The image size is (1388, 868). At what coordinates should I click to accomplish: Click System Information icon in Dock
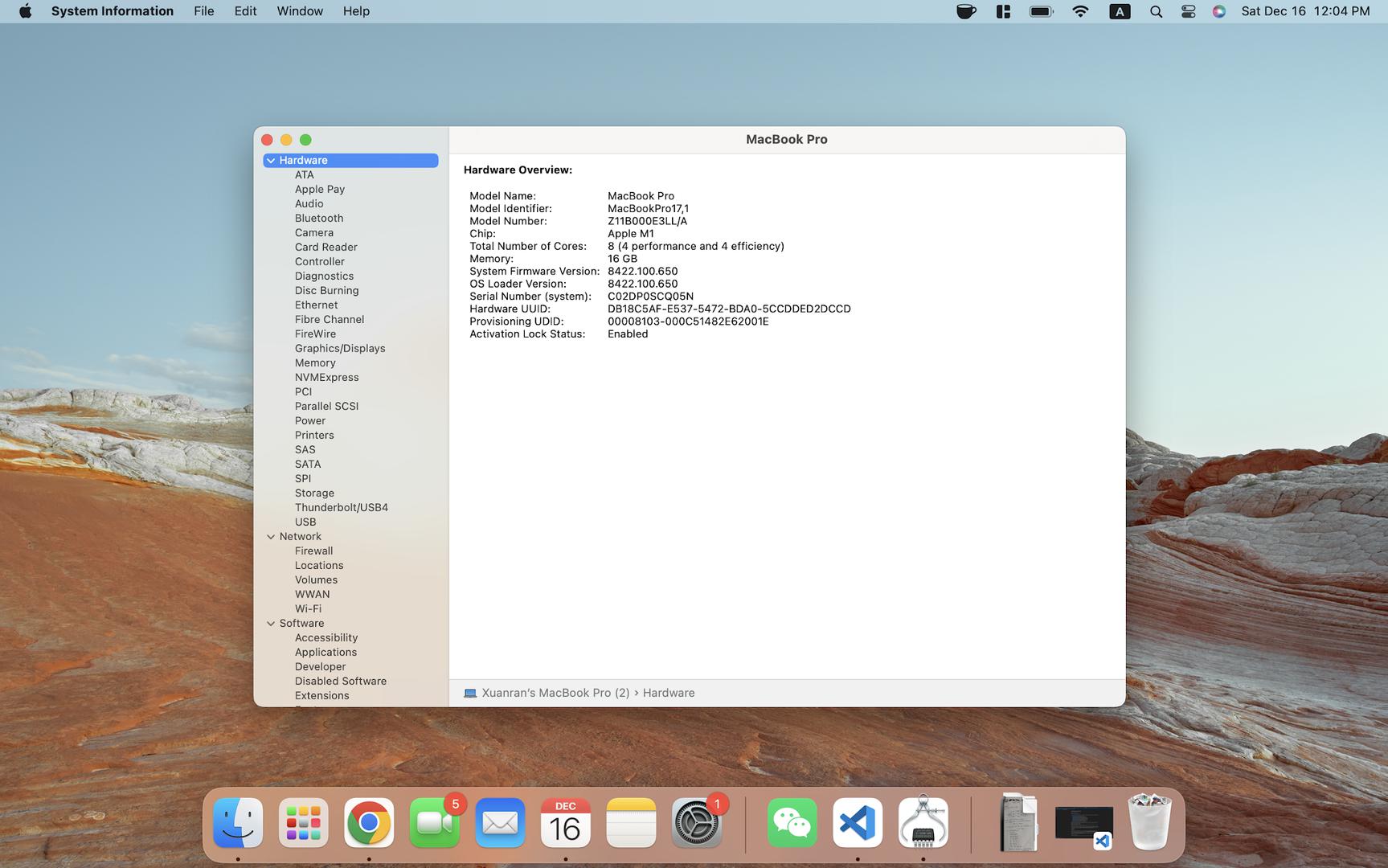(923, 823)
